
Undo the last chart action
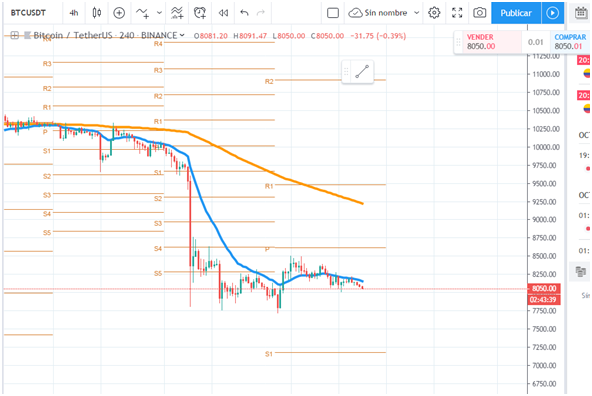tap(244, 13)
